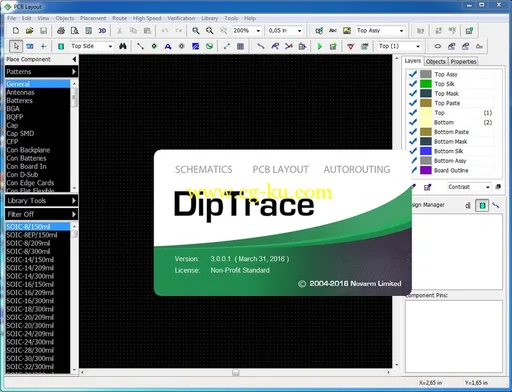Select Cap SMD in the library list
The image size is (512, 392).
(20, 133)
